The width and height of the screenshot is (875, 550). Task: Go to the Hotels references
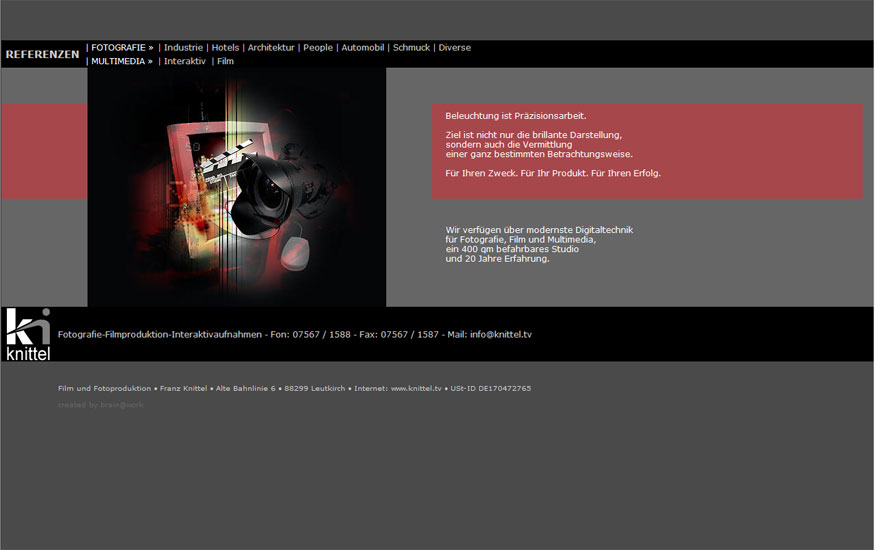225,47
